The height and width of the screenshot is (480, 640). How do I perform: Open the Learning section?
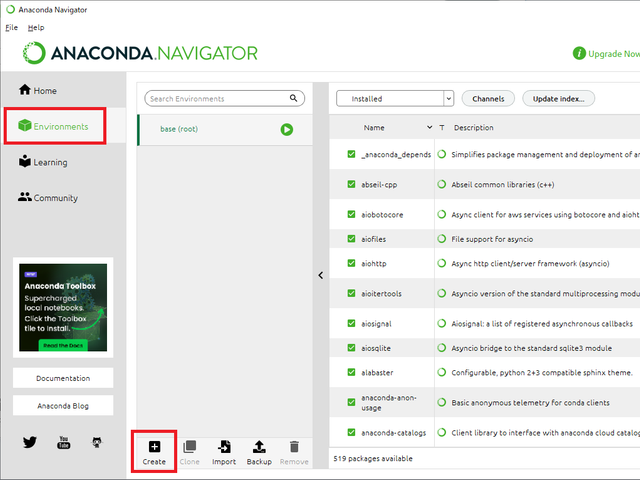(43, 162)
